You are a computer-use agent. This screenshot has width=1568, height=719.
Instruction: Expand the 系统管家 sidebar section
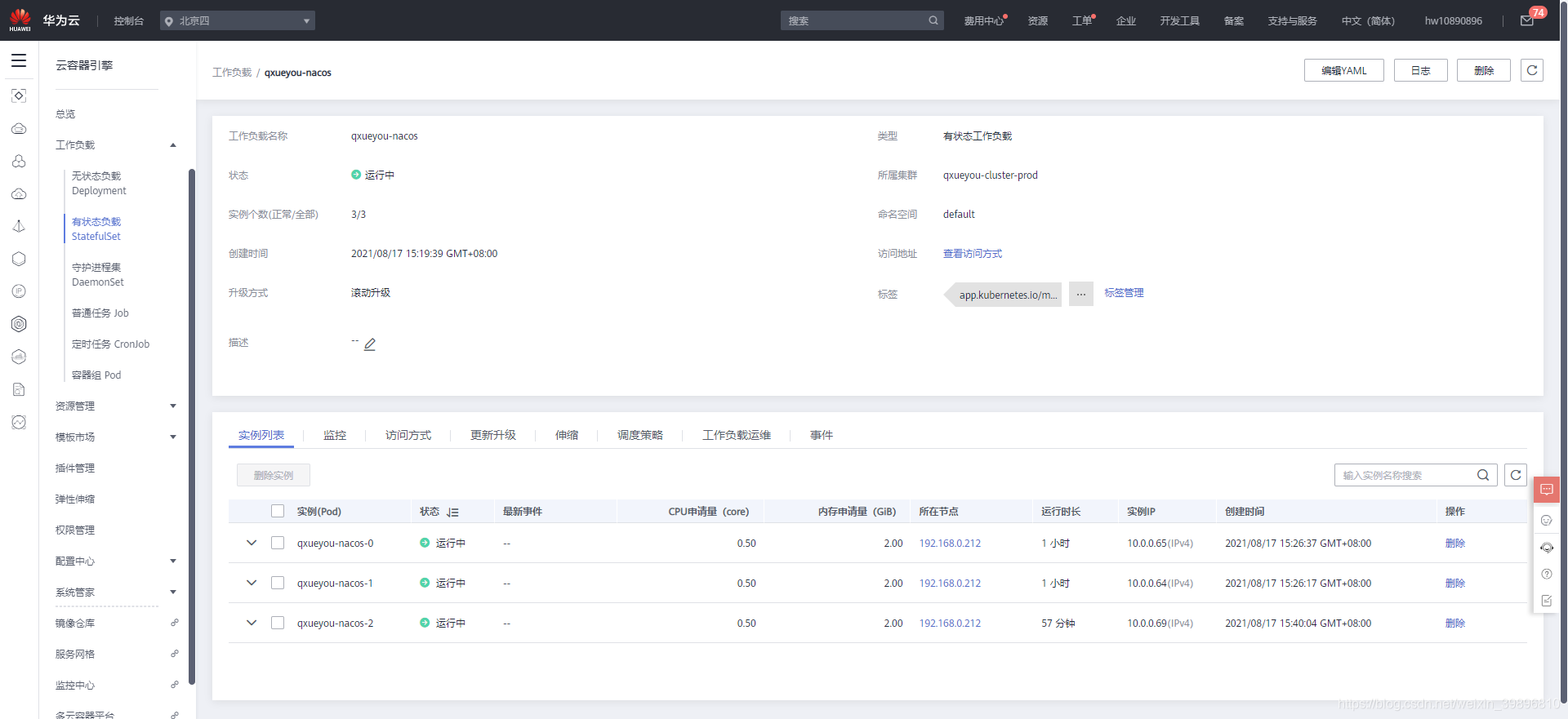tap(173, 592)
